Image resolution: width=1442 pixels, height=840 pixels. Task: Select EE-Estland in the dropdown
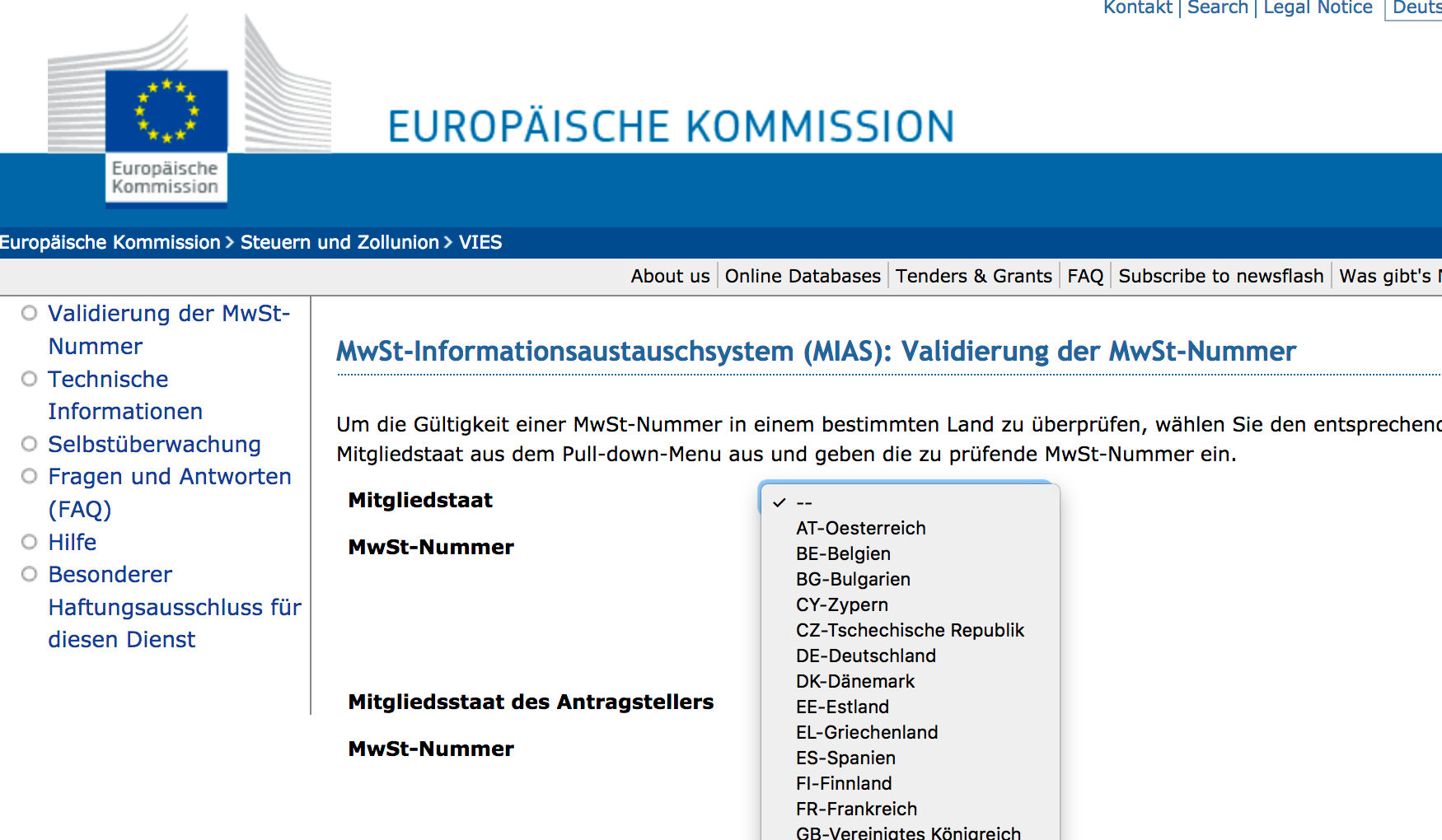[911, 707]
